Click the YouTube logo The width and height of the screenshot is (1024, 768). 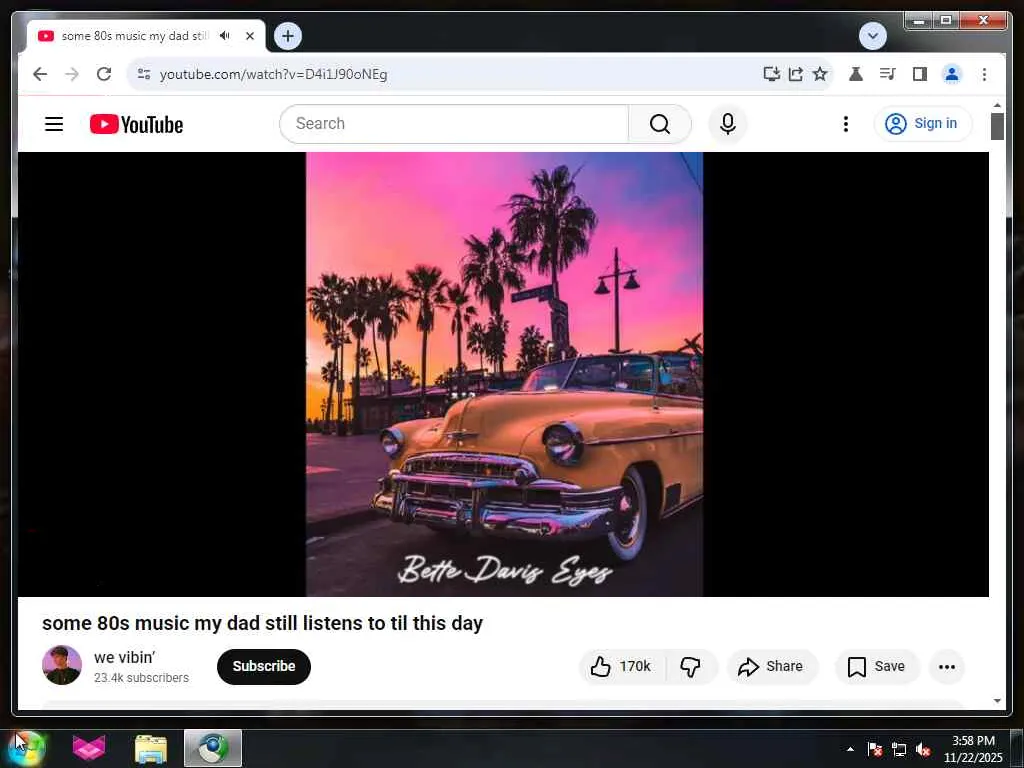pyautogui.click(x=136, y=124)
